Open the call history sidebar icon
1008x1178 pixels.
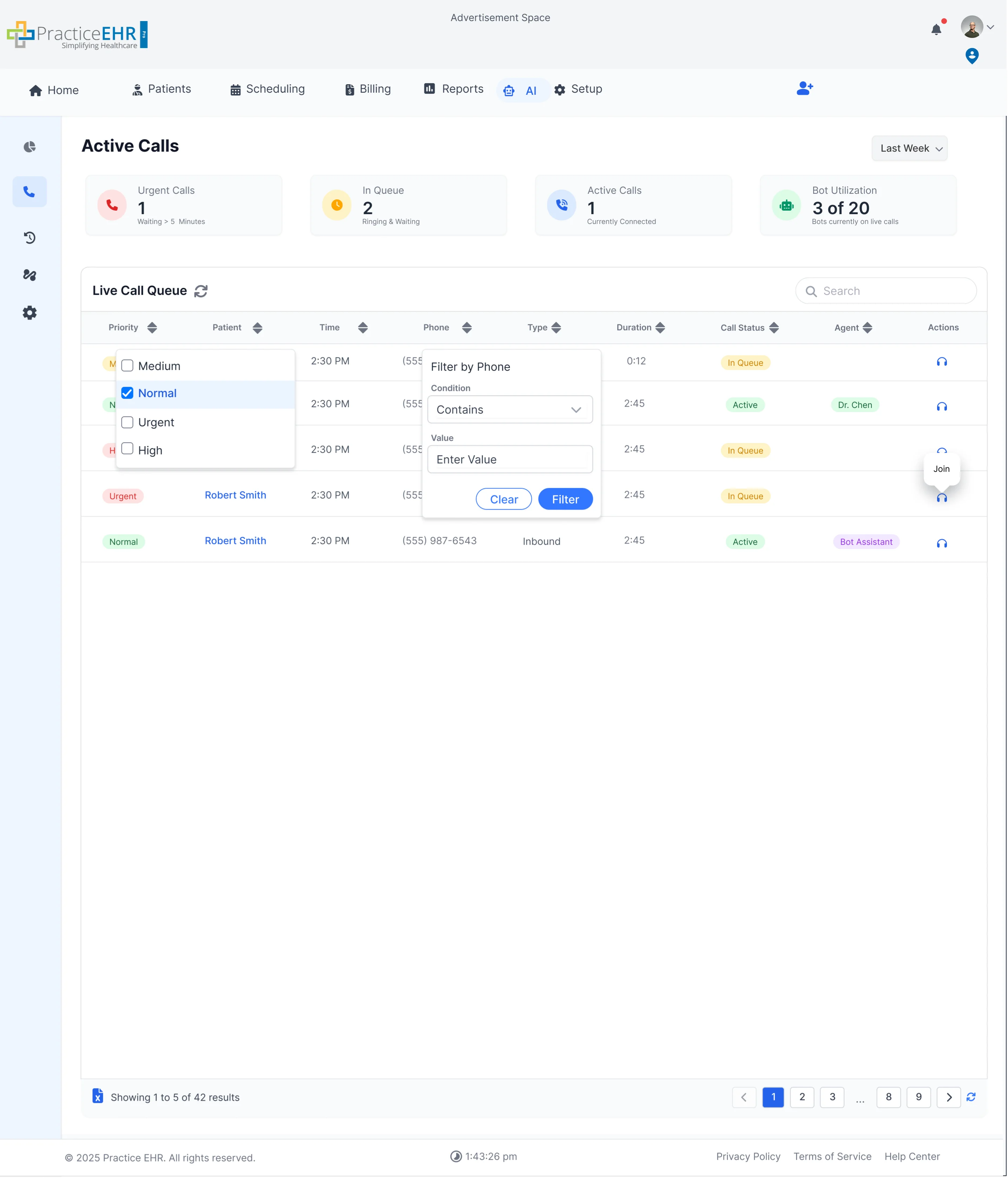coord(29,238)
